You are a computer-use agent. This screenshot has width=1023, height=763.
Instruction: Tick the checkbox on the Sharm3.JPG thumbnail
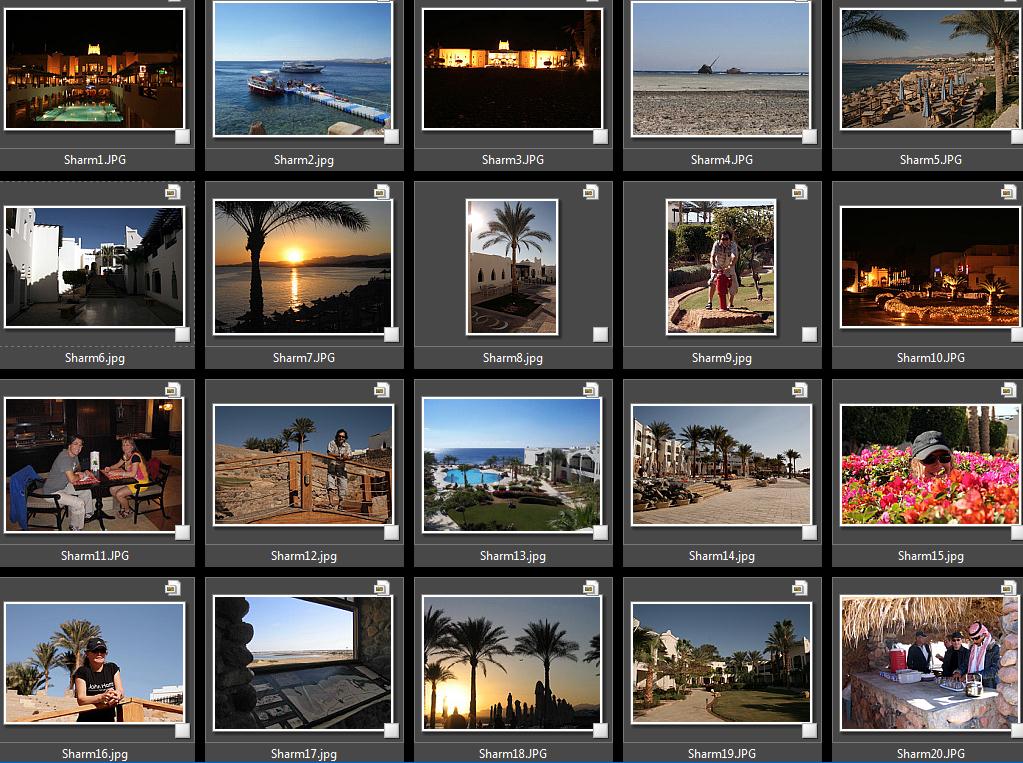(x=600, y=136)
